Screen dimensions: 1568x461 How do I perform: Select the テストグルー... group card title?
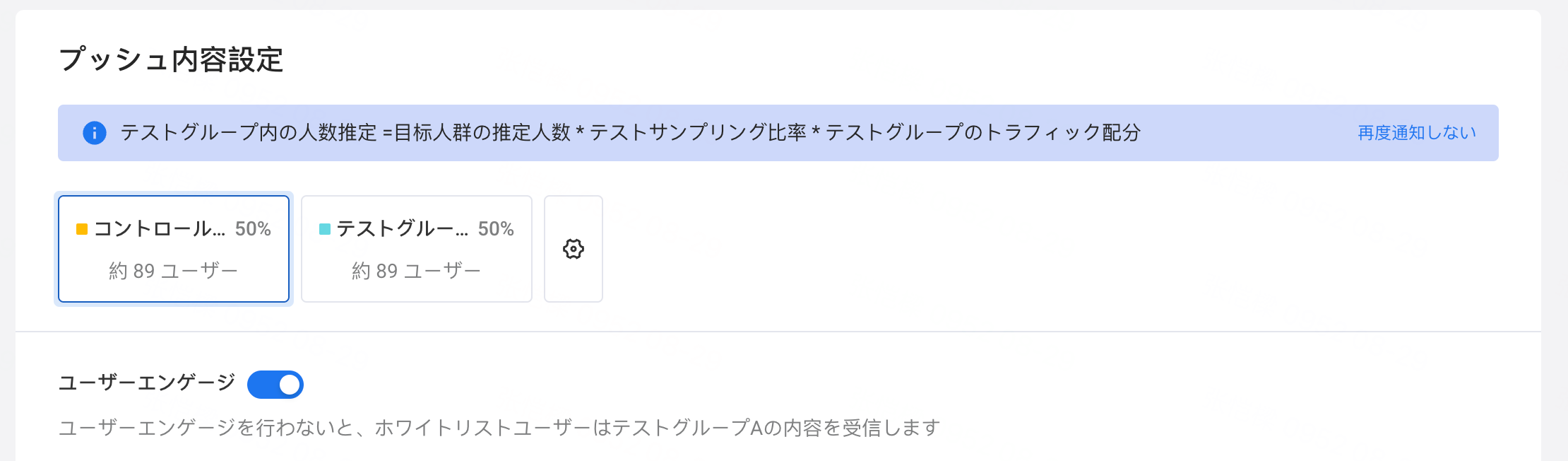click(403, 229)
